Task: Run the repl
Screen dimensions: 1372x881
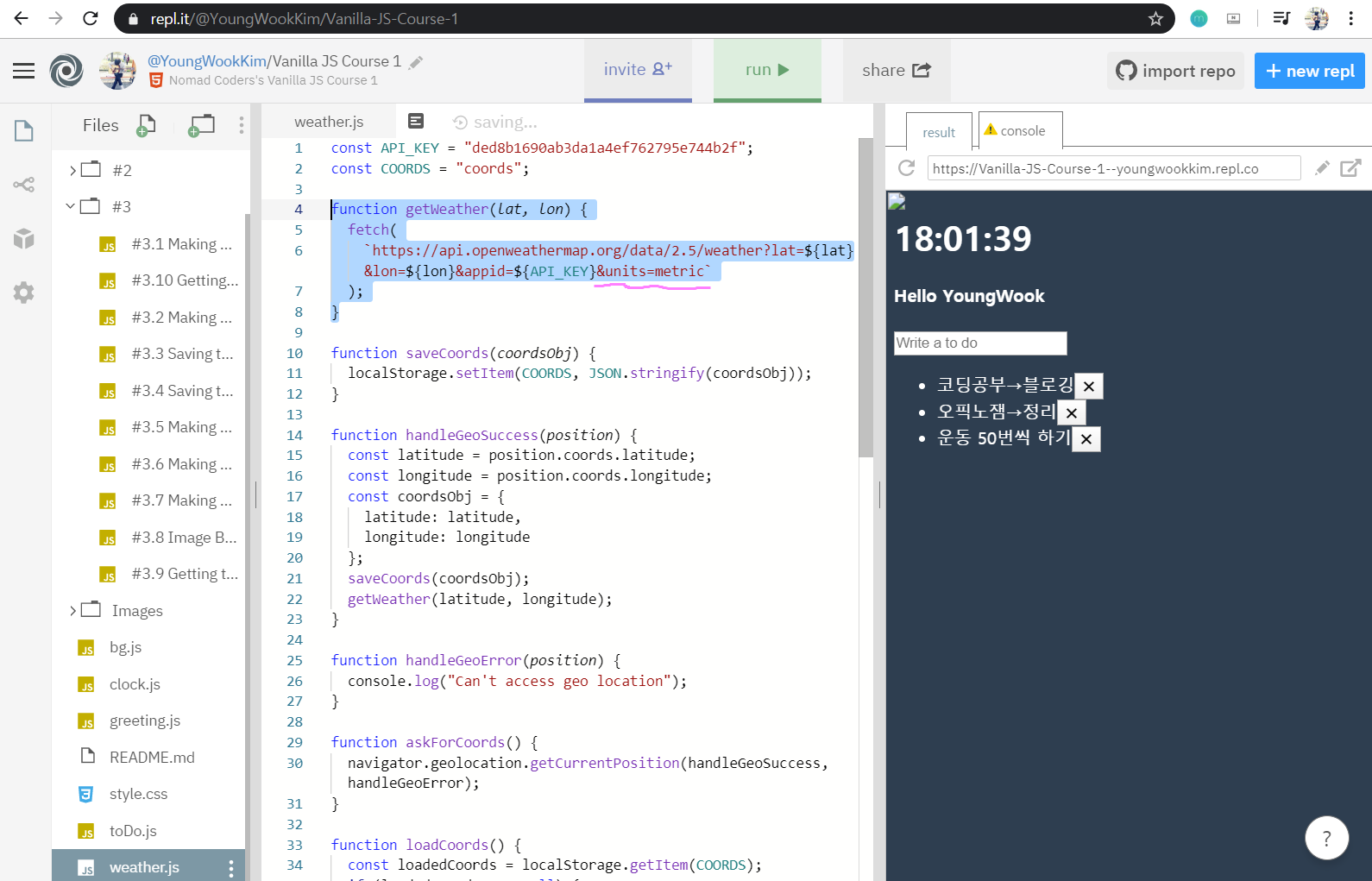Action: pos(767,70)
